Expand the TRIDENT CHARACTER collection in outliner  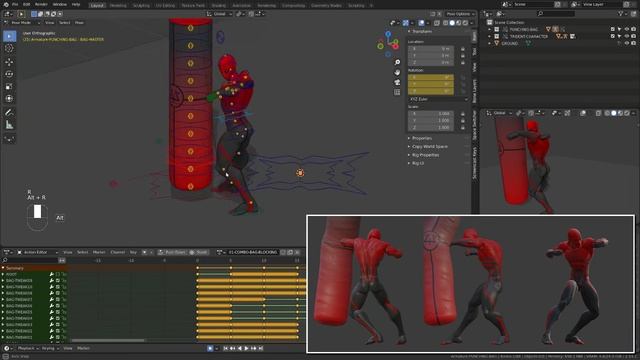click(x=489, y=36)
